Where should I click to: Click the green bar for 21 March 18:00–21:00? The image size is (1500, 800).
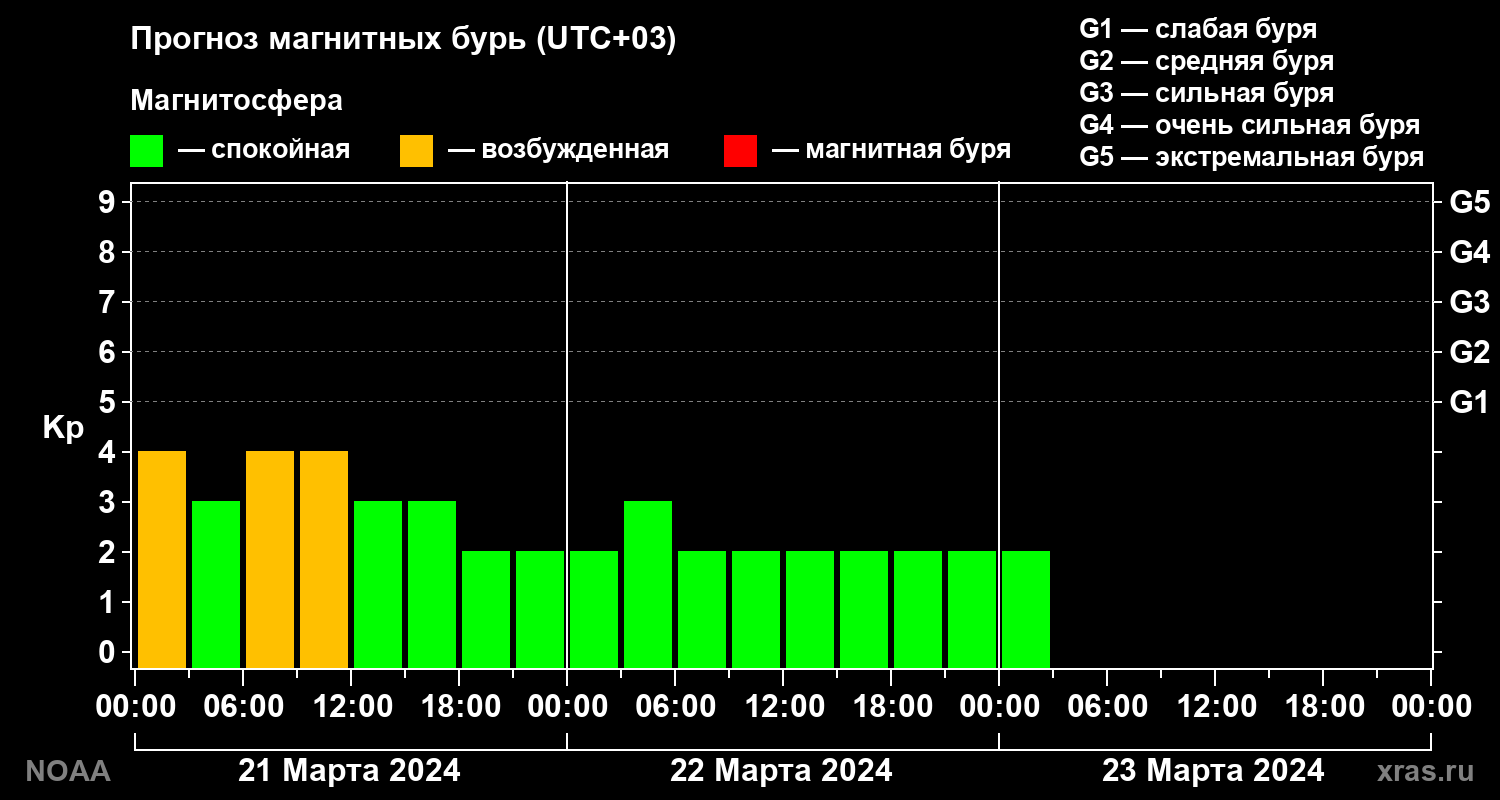486,609
